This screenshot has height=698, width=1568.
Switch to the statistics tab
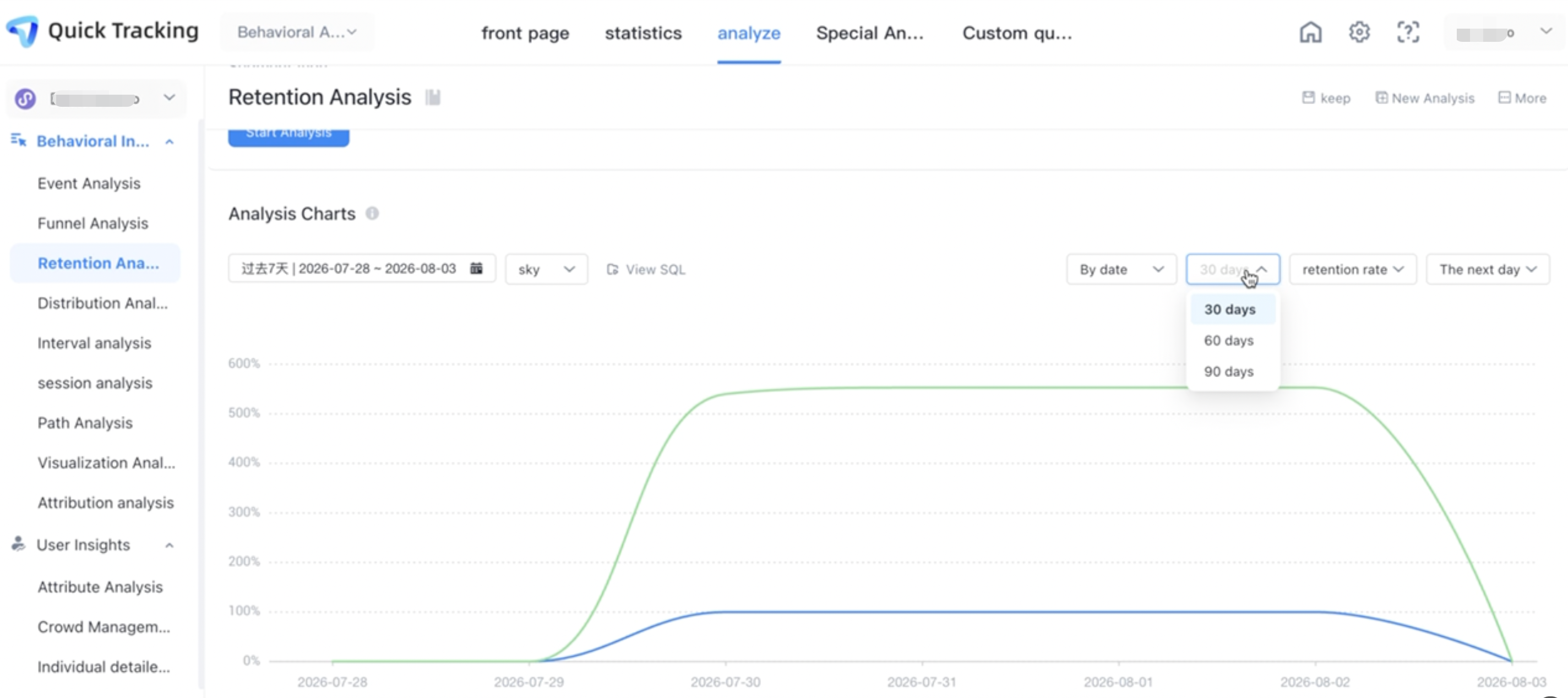tap(644, 33)
